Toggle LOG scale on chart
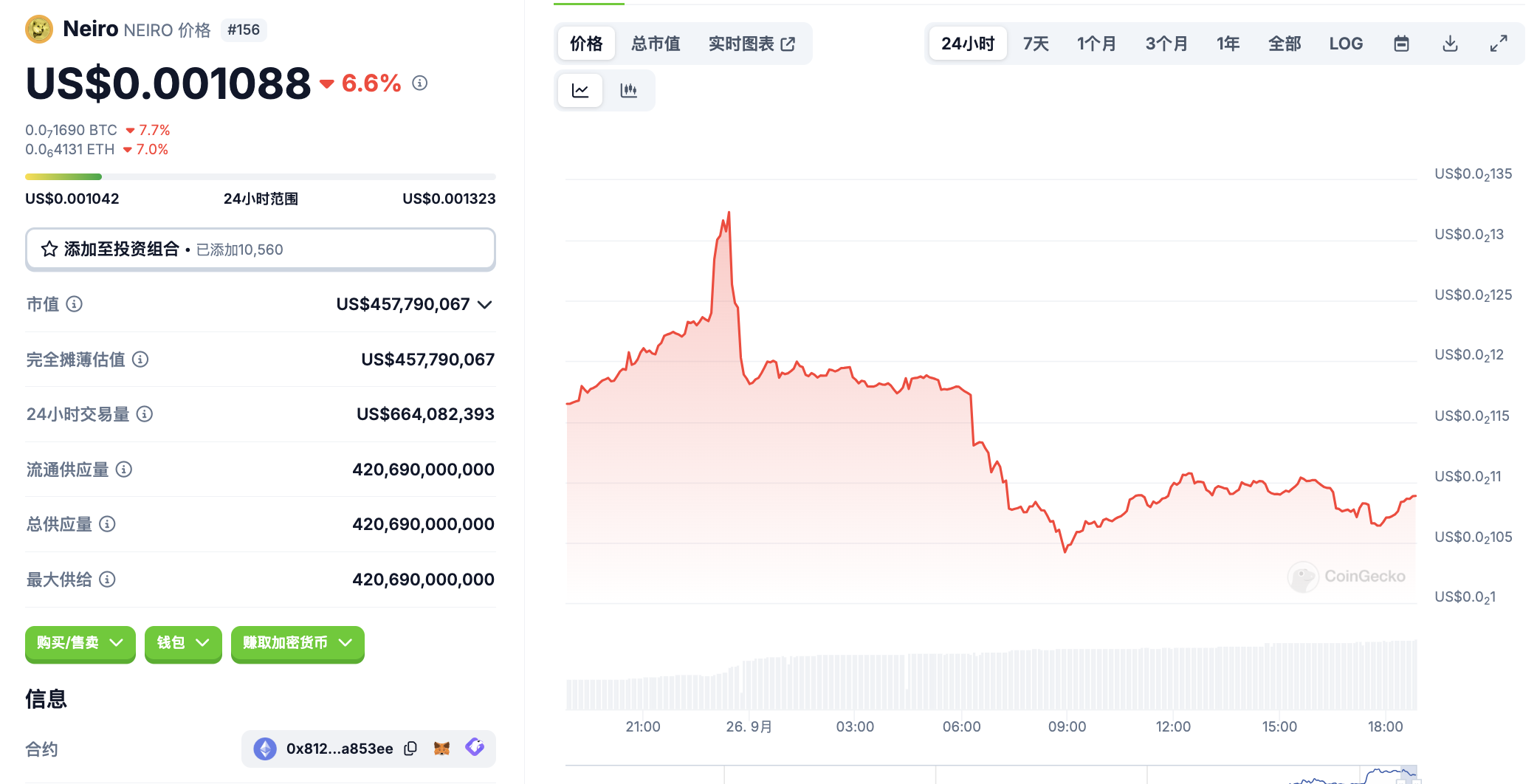This screenshot has height=784, width=1537. coord(1346,44)
